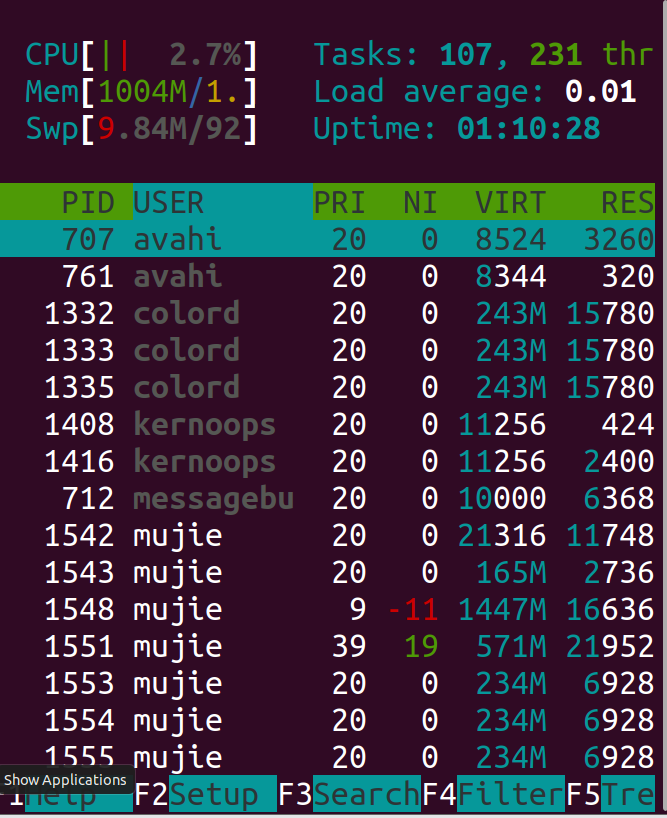This screenshot has height=818, width=667.
Task: Click the PRI column header
Action: 340,202
